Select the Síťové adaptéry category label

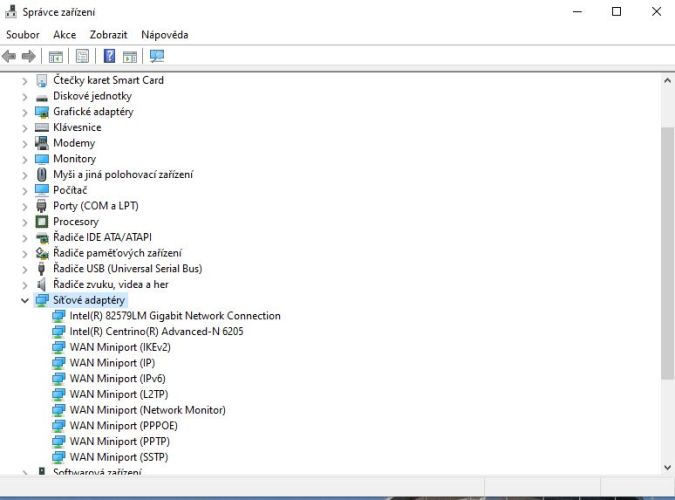pyautogui.click(x=89, y=300)
